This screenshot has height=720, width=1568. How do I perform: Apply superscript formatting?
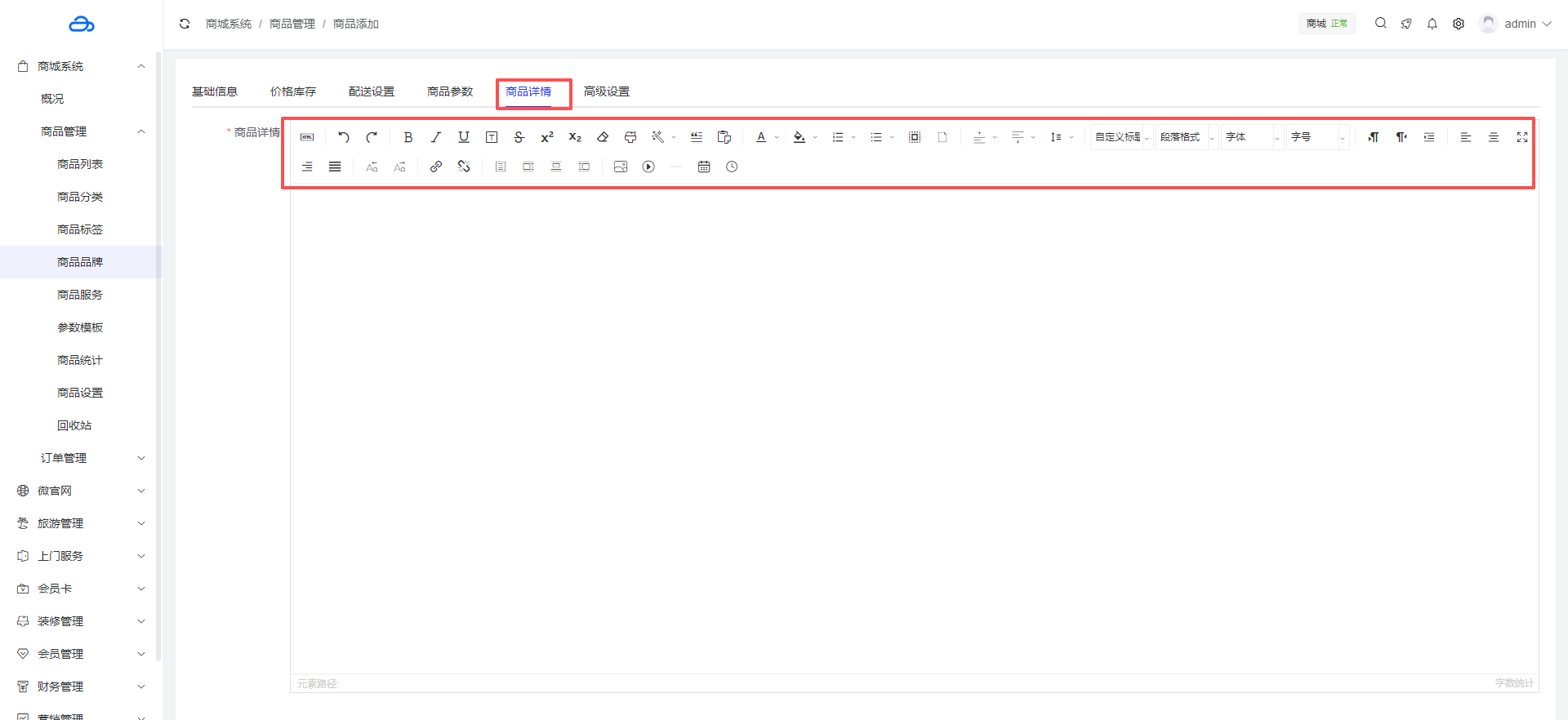pyautogui.click(x=547, y=137)
